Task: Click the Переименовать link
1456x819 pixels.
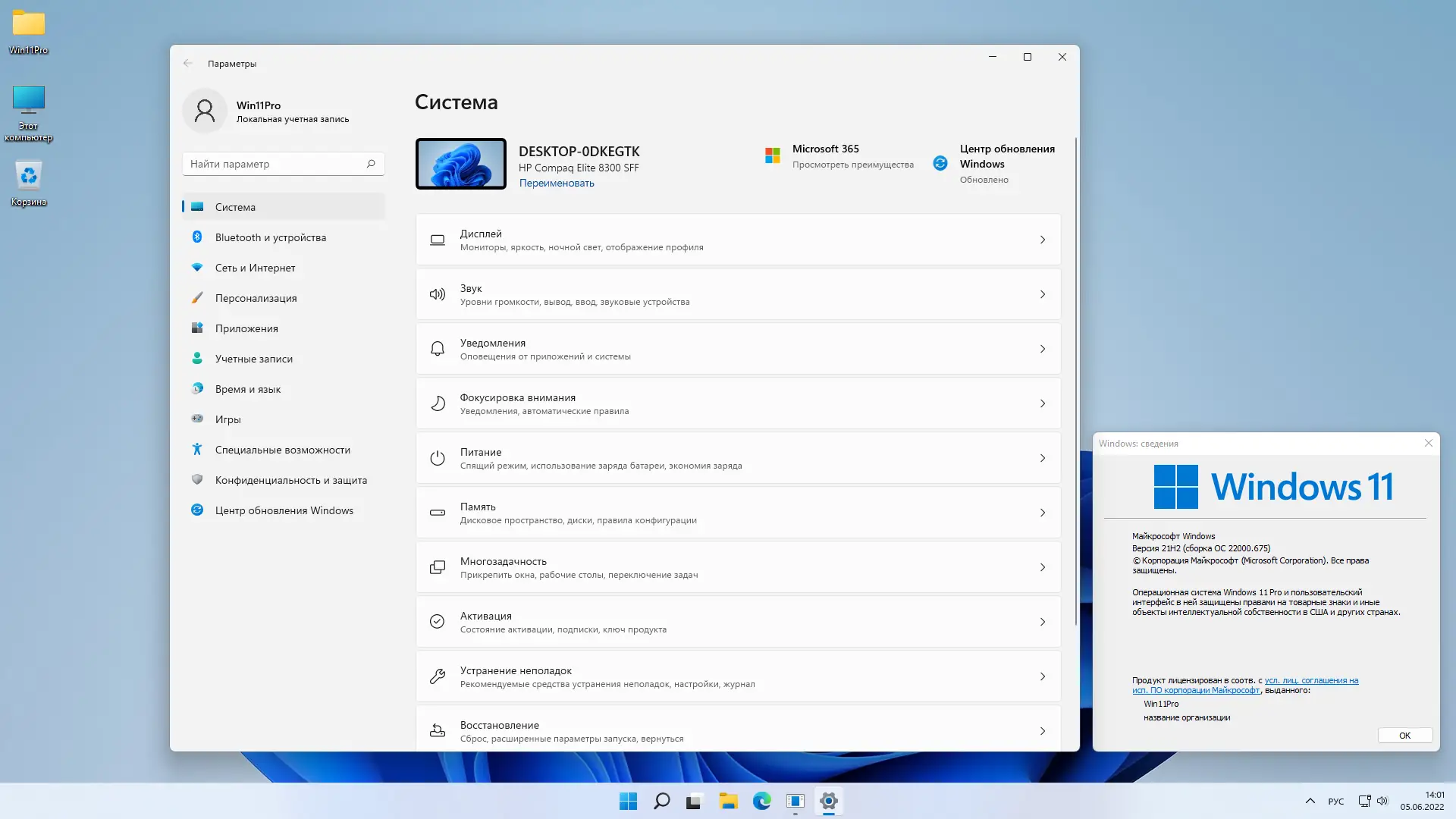Action: click(x=557, y=183)
